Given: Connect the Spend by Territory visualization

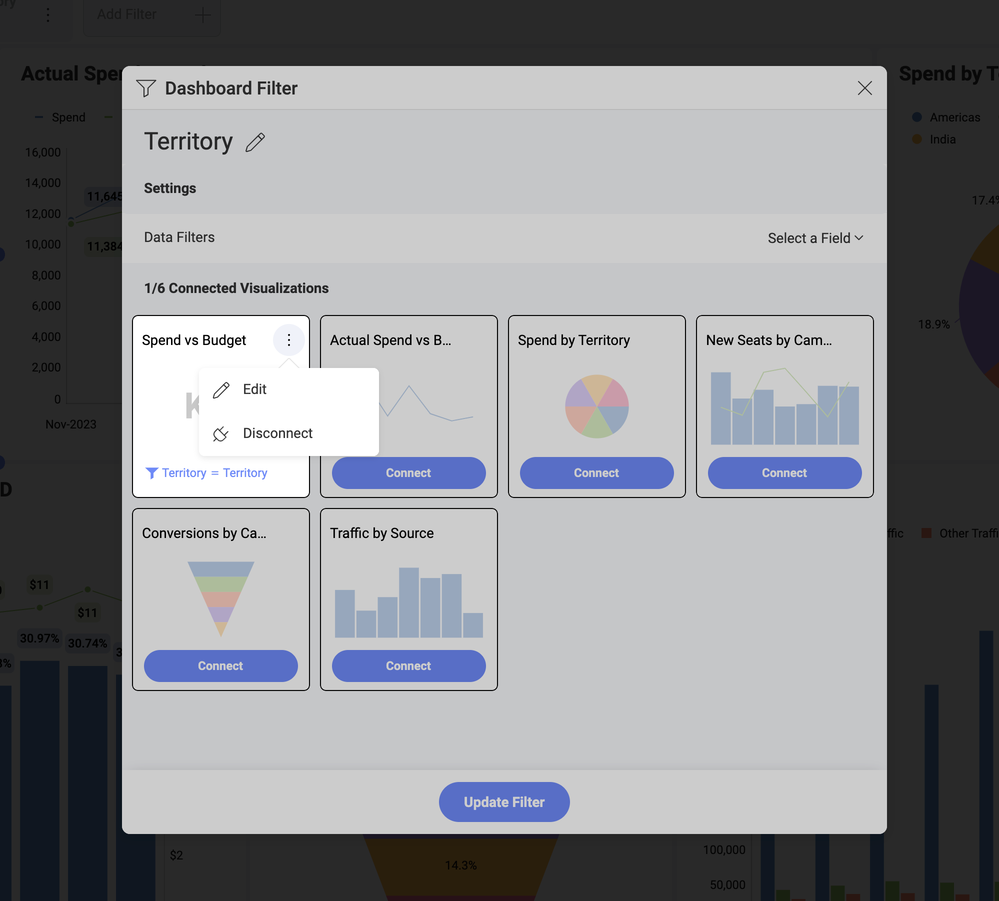Looking at the screenshot, I should coord(596,473).
